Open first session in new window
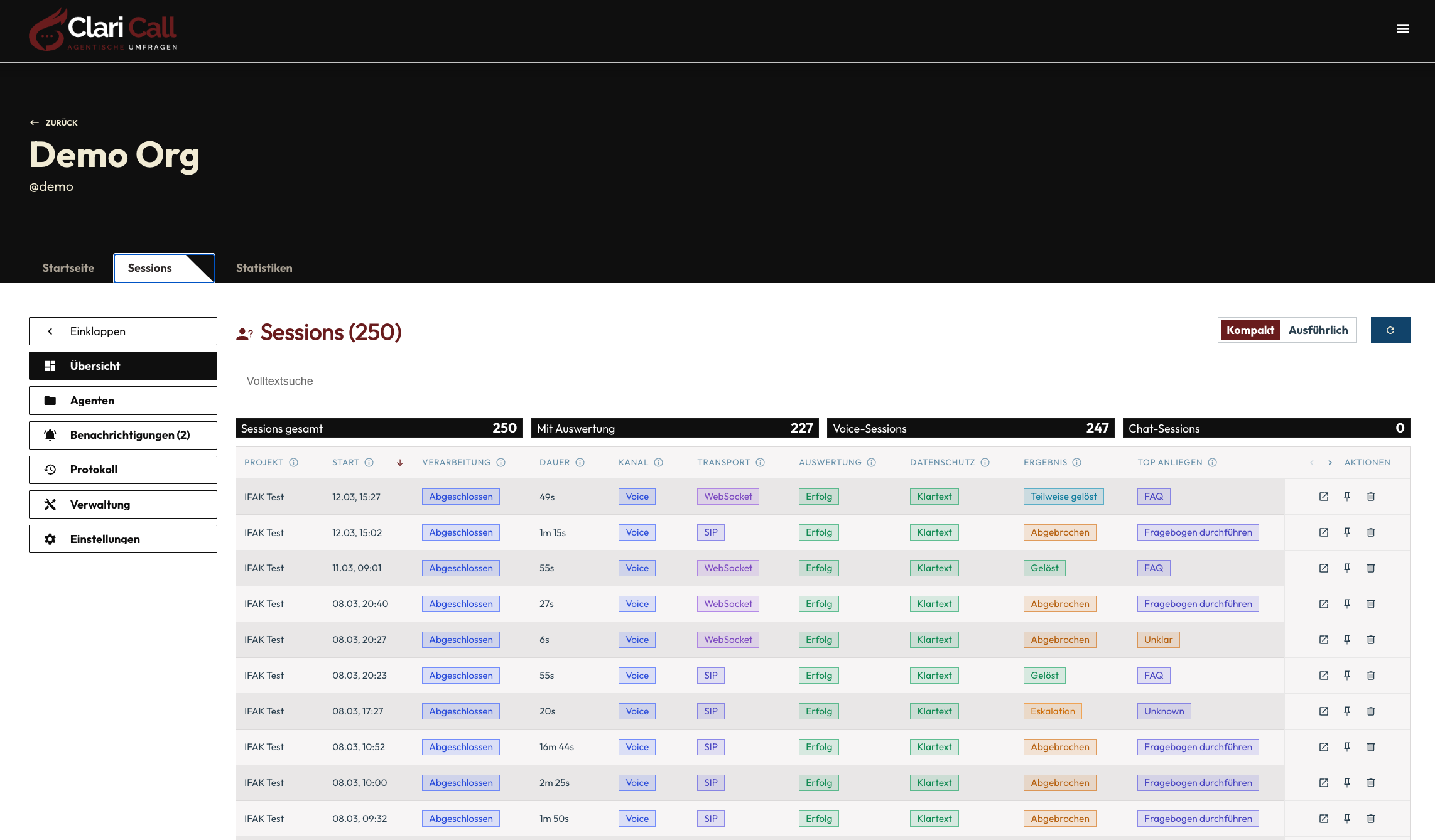This screenshot has height=840, width=1435. tap(1323, 497)
